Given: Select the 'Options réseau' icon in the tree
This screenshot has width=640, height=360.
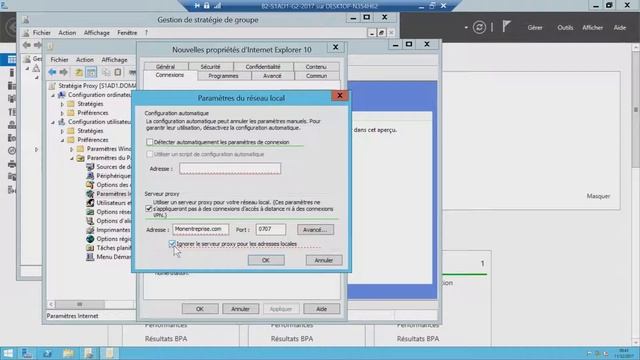Looking at the screenshot, I should click(90, 212).
